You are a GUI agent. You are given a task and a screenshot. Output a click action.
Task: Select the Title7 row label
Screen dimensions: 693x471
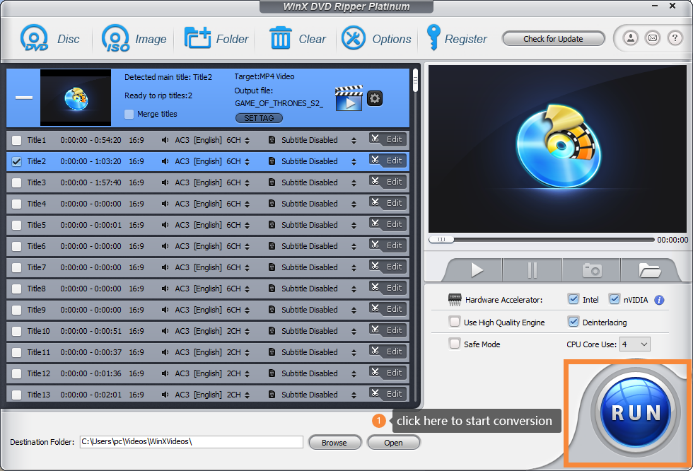point(36,267)
